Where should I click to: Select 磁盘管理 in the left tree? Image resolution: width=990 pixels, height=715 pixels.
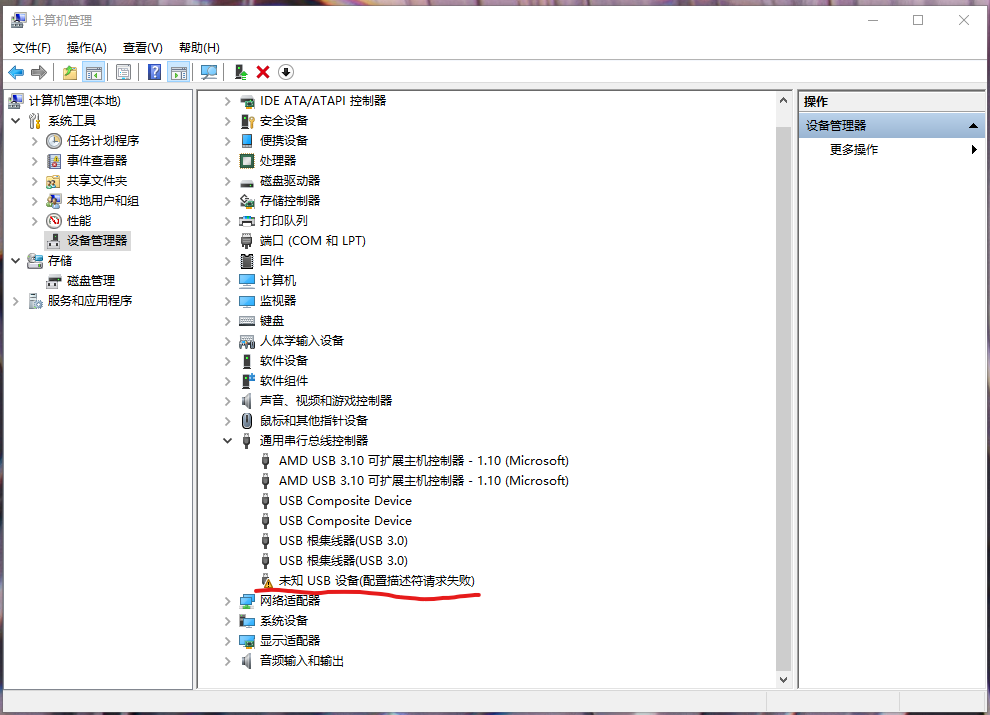pos(90,281)
